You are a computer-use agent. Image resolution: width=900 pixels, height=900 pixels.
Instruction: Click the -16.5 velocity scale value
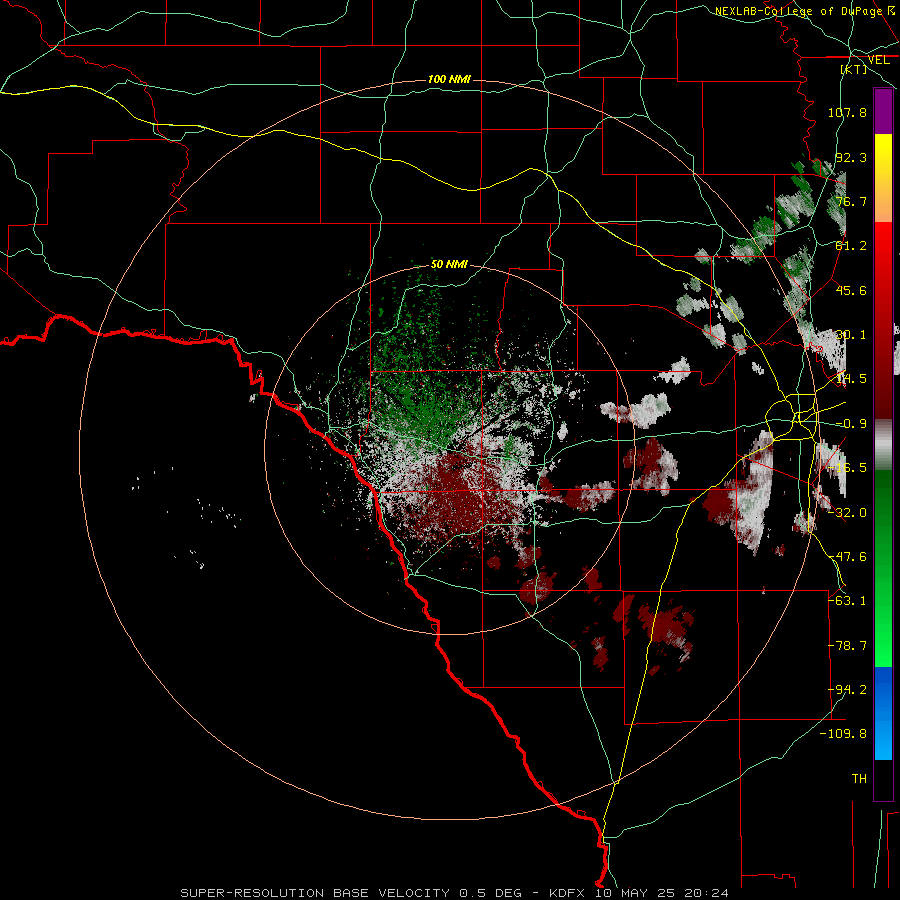point(847,468)
